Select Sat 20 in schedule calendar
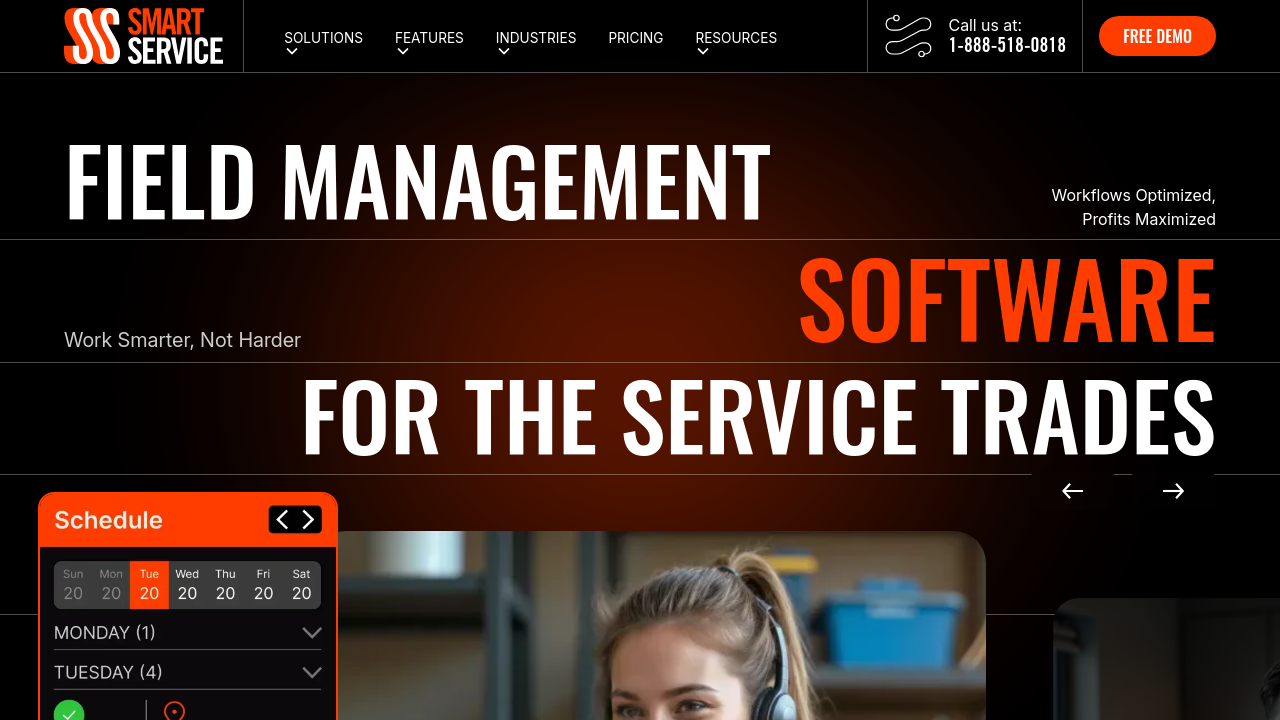Screen dimensions: 1280x720 pyautogui.click(x=301, y=585)
